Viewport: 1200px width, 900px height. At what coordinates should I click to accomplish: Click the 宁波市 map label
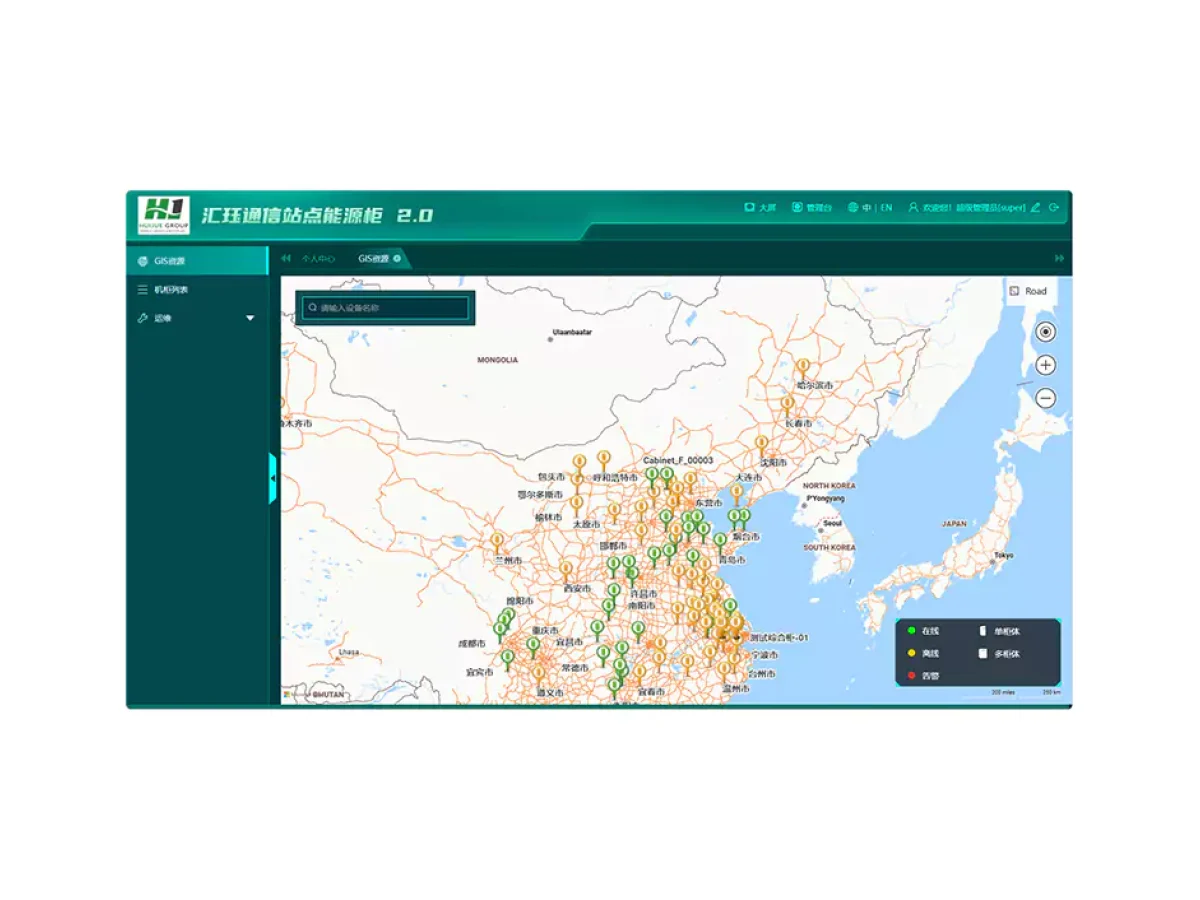[765, 655]
